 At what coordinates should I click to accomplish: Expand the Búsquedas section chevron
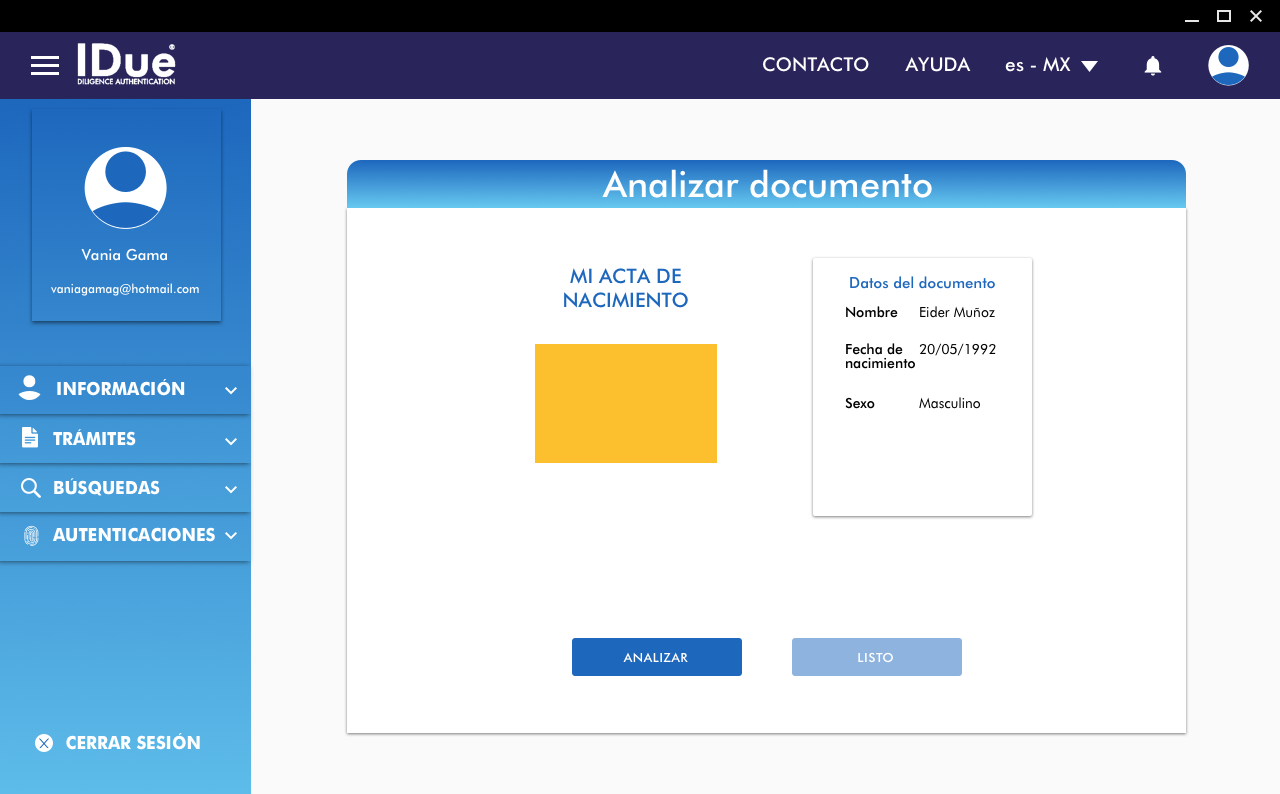pyautogui.click(x=231, y=489)
